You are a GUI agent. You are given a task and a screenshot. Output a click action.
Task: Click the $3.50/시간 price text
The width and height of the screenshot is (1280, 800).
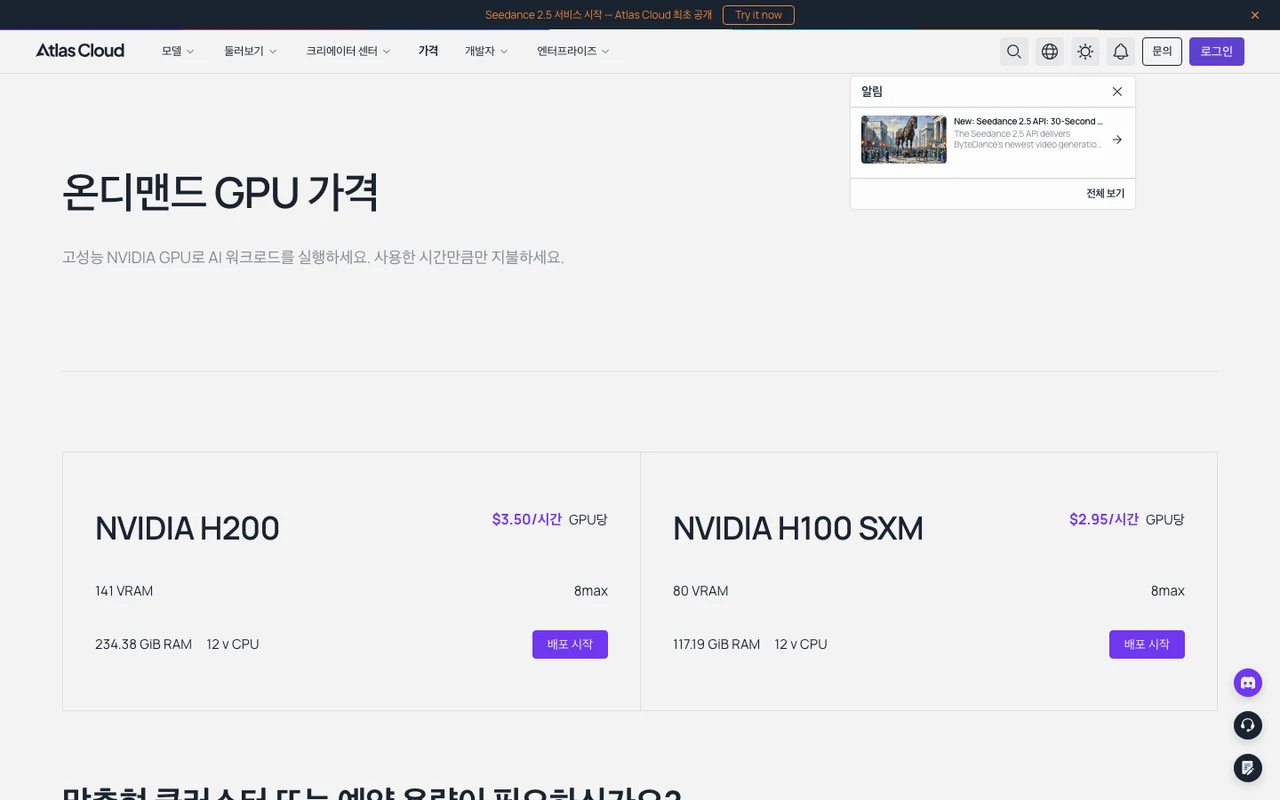pyautogui.click(x=527, y=519)
